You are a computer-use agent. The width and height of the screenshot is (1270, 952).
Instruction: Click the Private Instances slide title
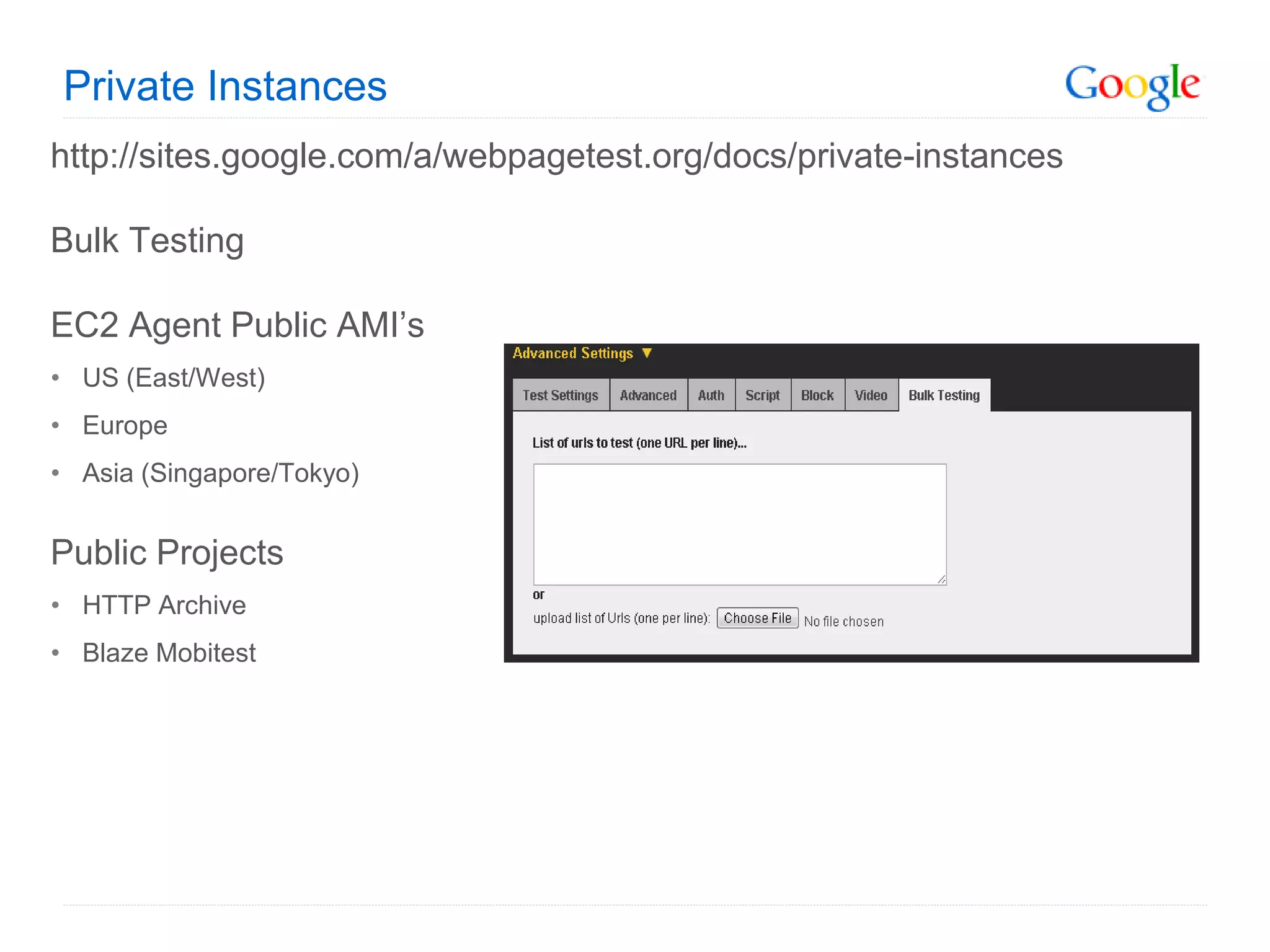tap(225, 86)
